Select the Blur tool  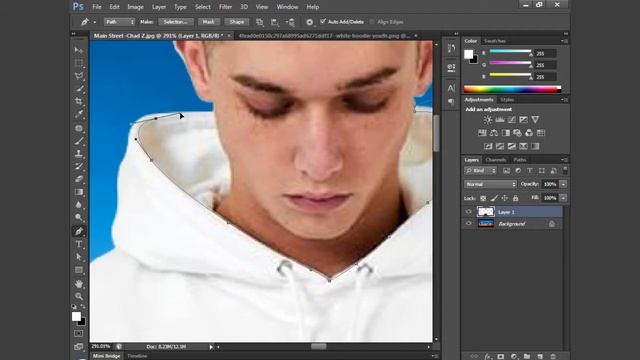pos(79,205)
